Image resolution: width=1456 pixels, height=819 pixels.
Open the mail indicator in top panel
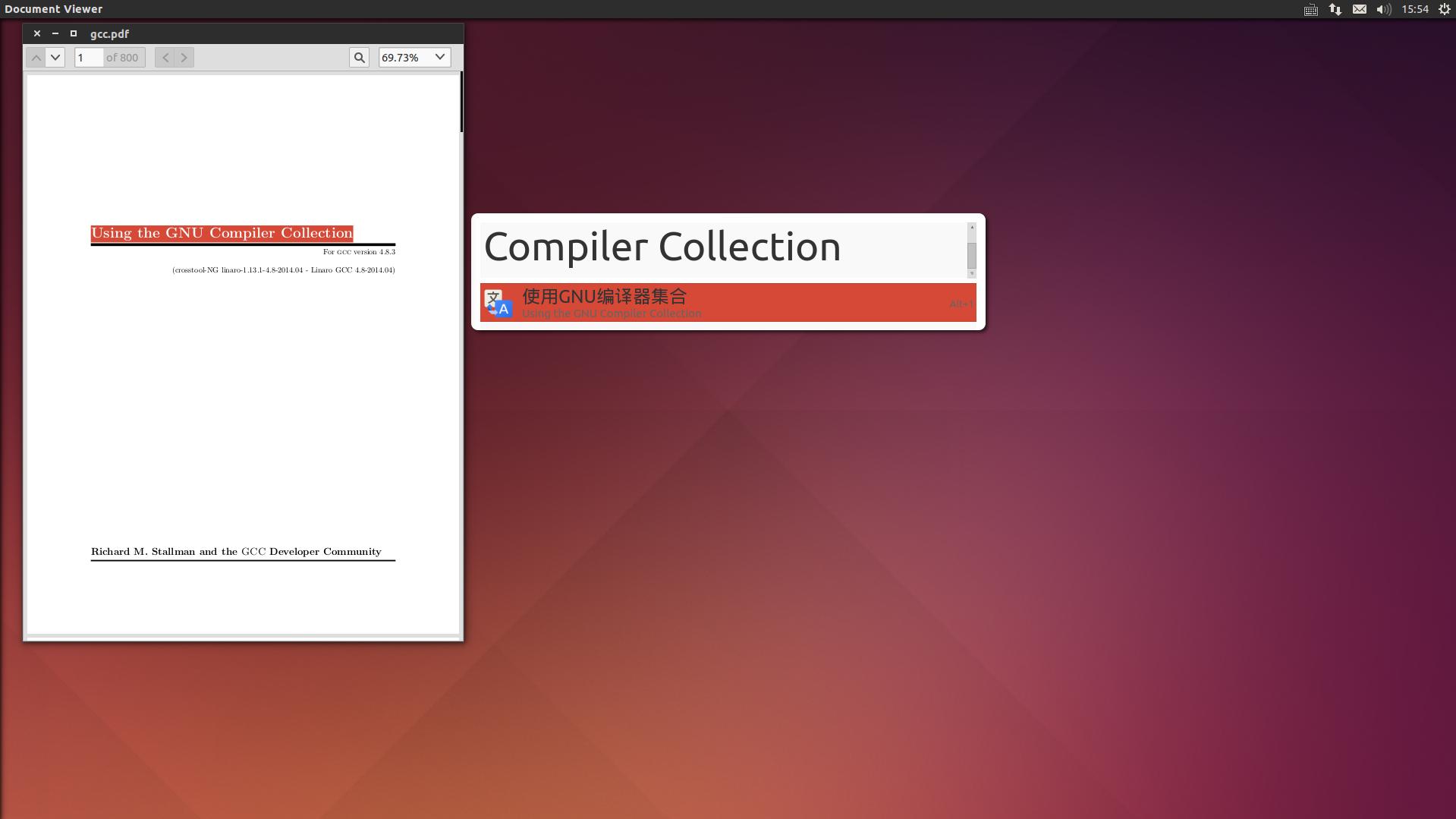click(1360, 9)
